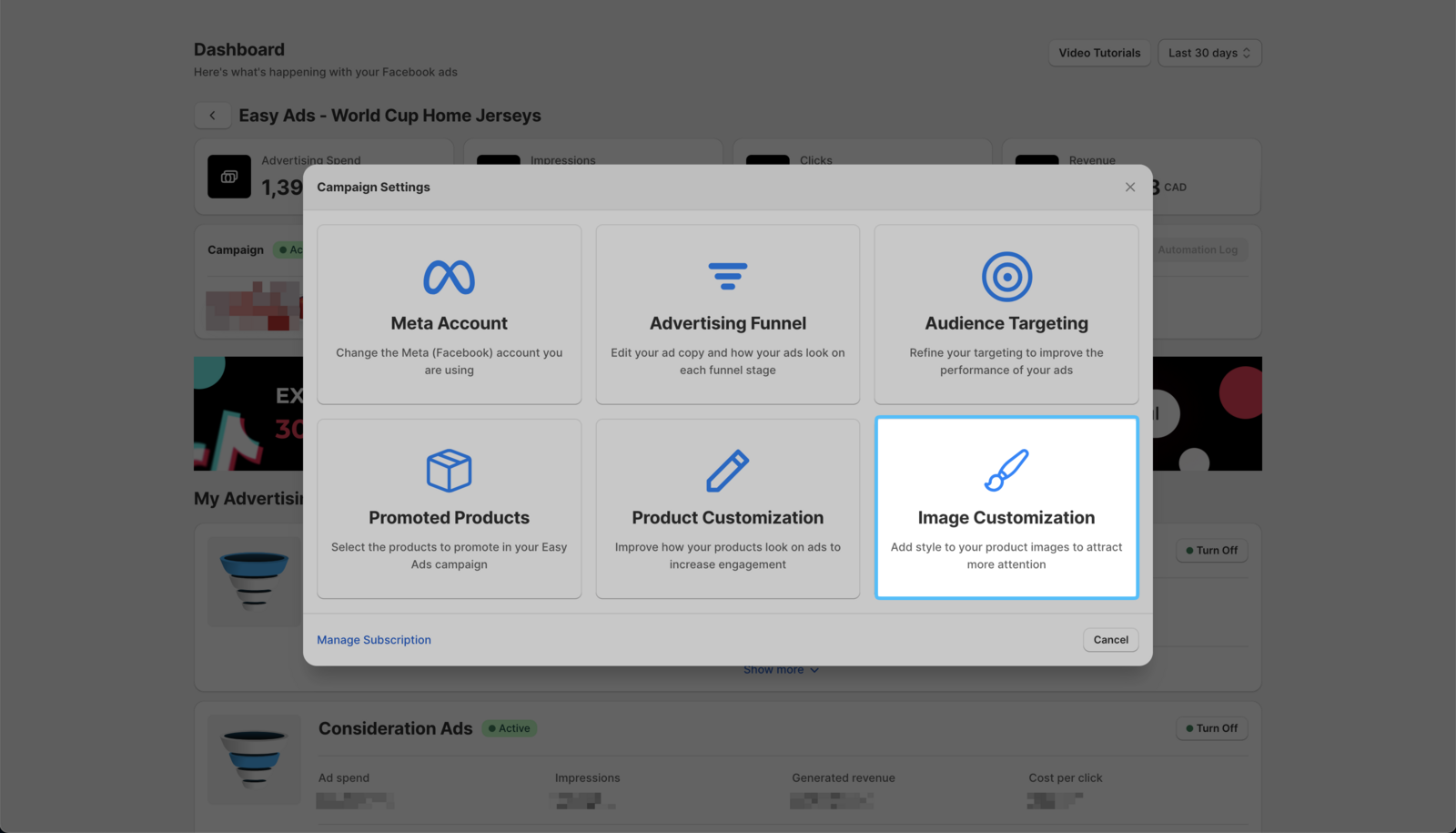Click the Audience Targeting bullseye icon
1456x833 pixels.
pyautogui.click(x=1006, y=277)
